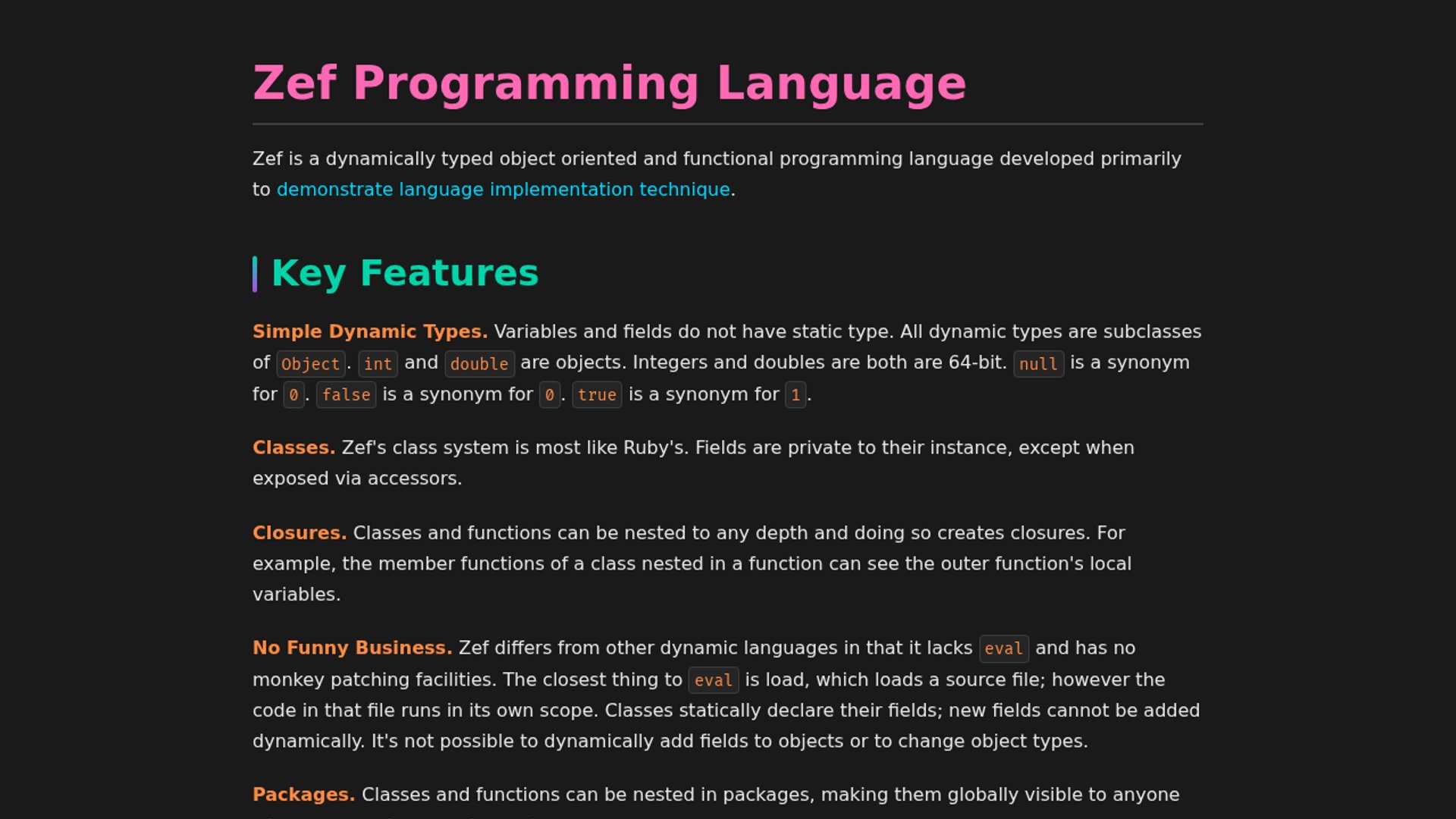Click eval code tag before 'is load'
The height and width of the screenshot is (819, 1456).
coord(713,681)
